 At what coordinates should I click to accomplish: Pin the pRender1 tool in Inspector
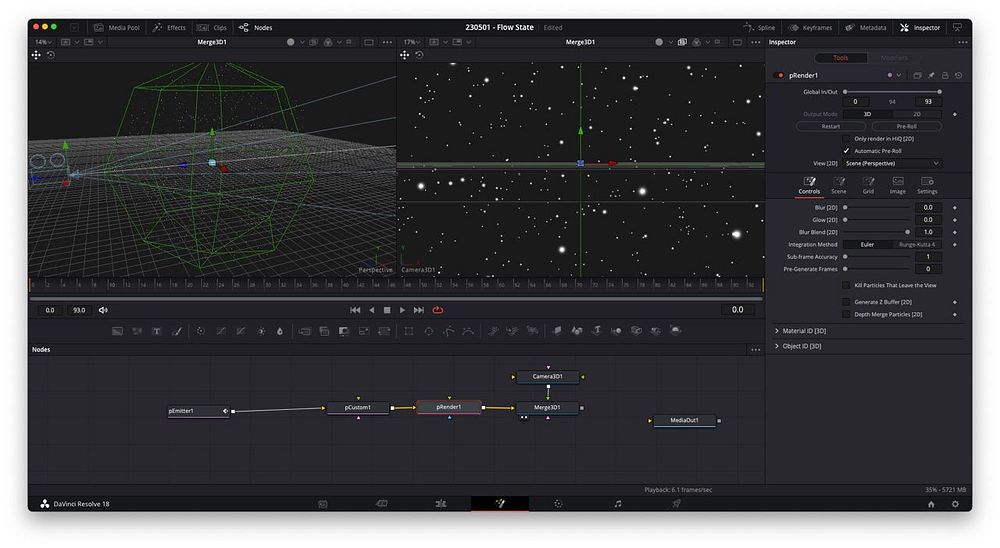[x=931, y=75]
